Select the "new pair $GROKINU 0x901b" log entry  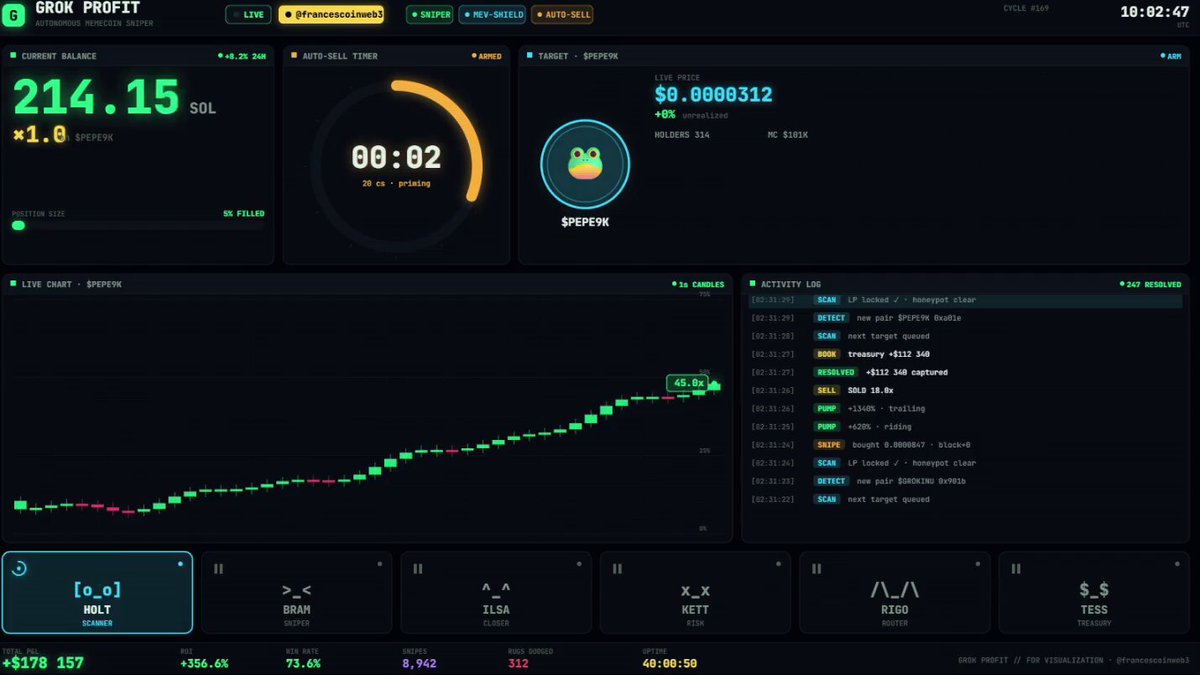[967, 481]
